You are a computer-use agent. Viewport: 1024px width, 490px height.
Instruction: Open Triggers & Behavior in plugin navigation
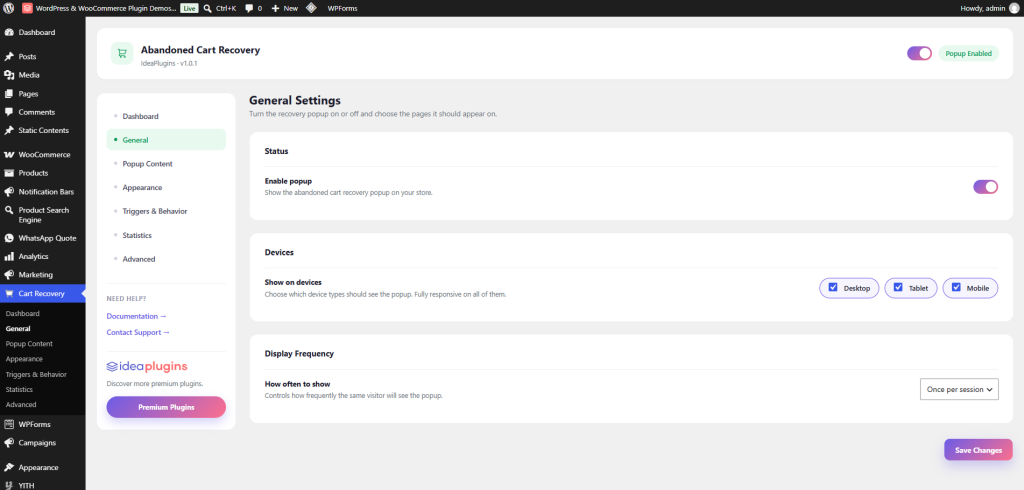point(167,211)
